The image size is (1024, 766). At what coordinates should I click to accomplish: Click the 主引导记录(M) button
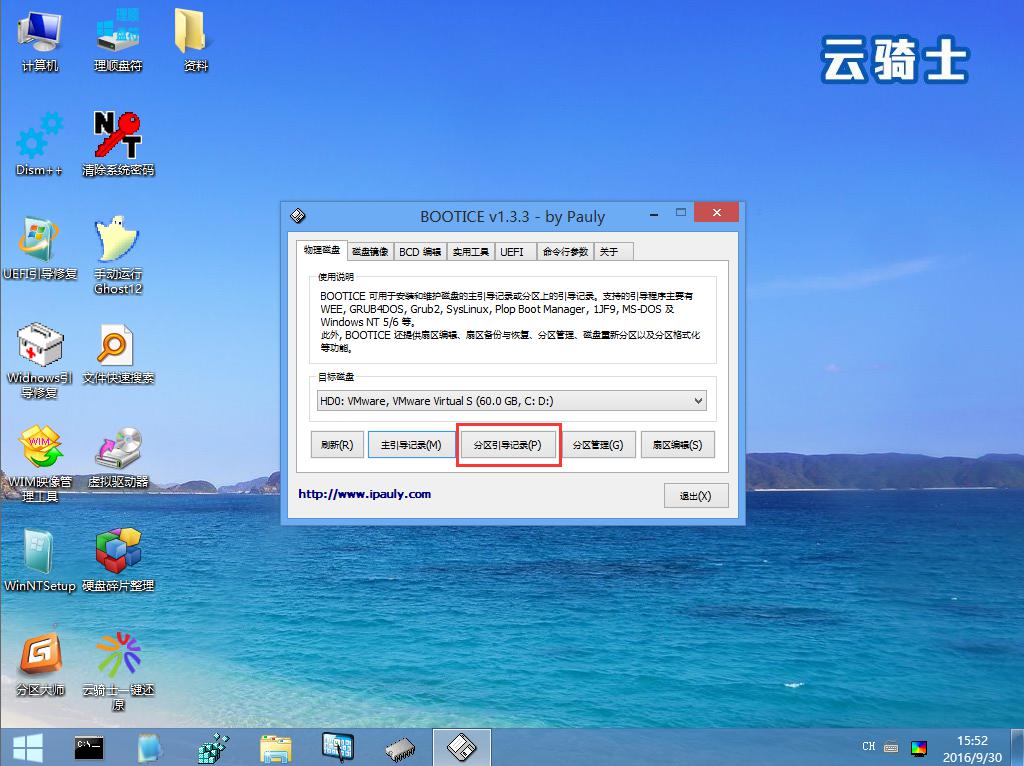pyautogui.click(x=410, y=445)
